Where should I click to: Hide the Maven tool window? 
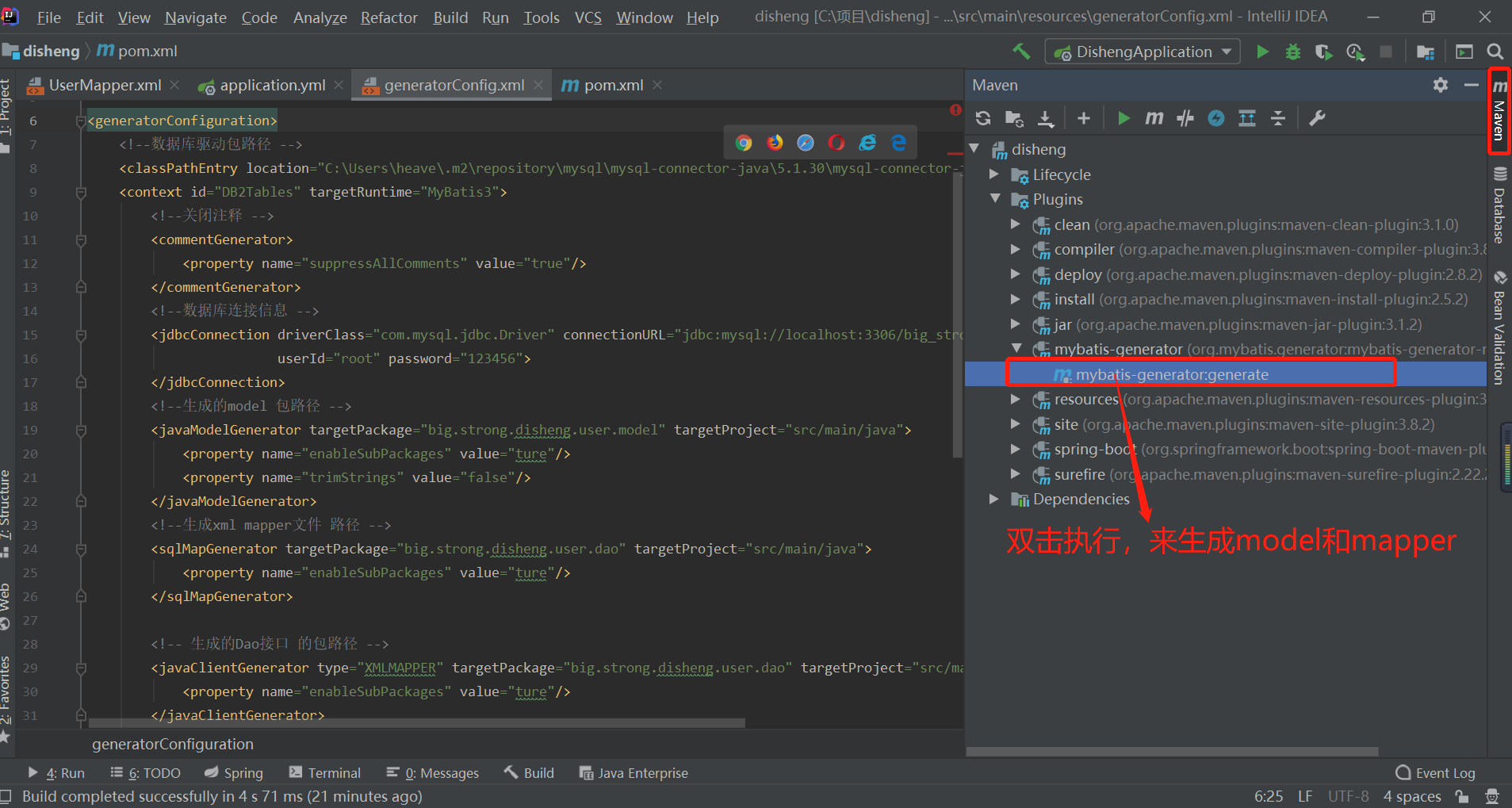click(x=1472, y=85)
